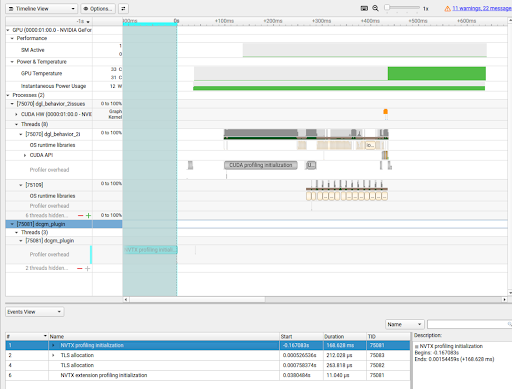Click the U... profiler overhead block
The height and width of the screenshot is (389, 512).
pyautogui.click(x=311, y=165)
